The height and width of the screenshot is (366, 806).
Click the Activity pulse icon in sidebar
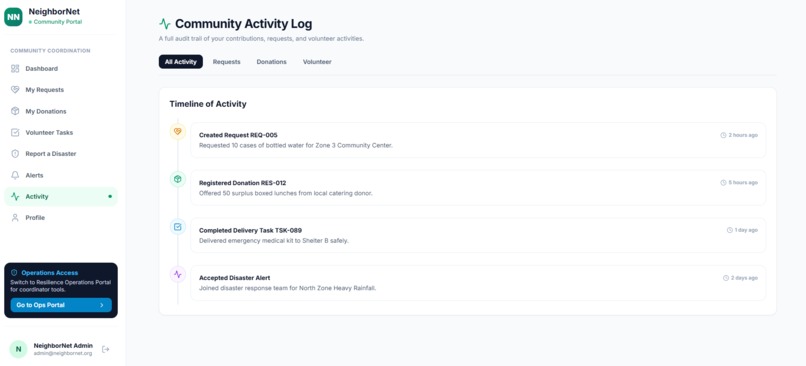click(15, 196)
